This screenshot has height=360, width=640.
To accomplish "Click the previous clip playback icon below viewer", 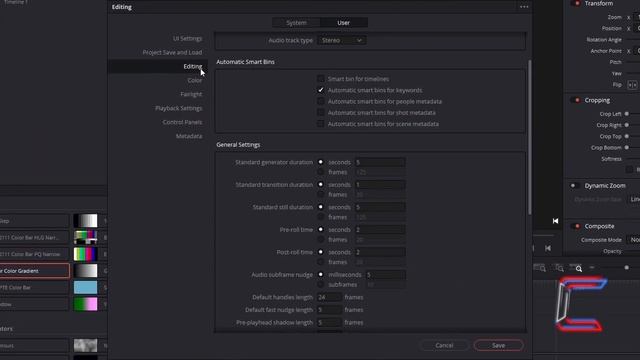I will tap(548, 248).
